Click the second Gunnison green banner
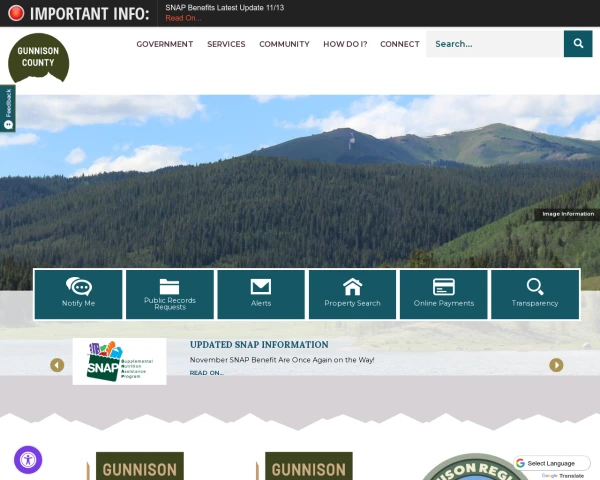 [309, 466]
